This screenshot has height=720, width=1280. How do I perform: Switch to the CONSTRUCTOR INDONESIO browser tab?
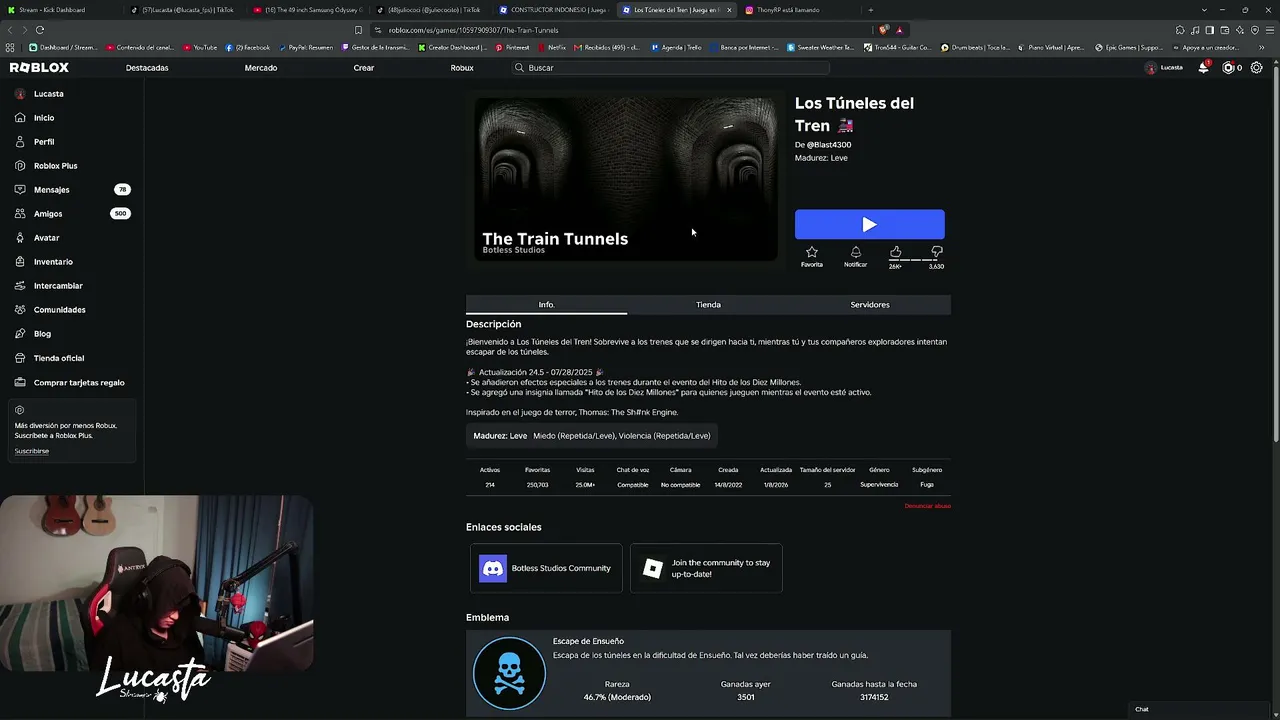553,10
